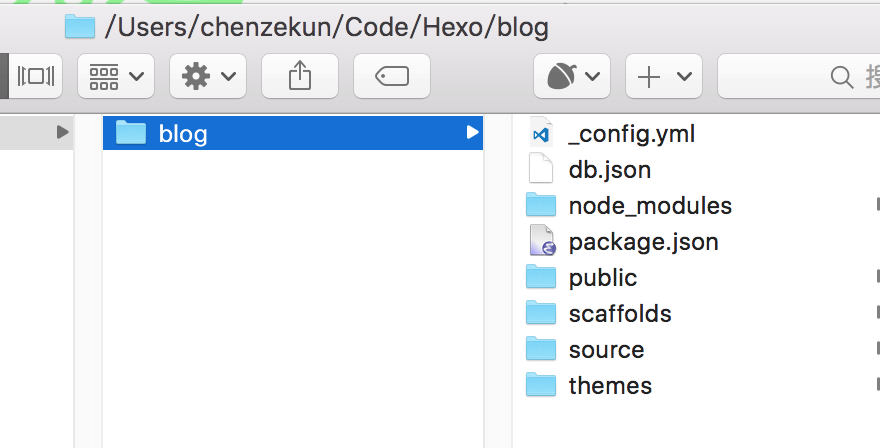The width and height of the screenshot is (880, 448).
Task: Open the themes folder
Action: 610,385
